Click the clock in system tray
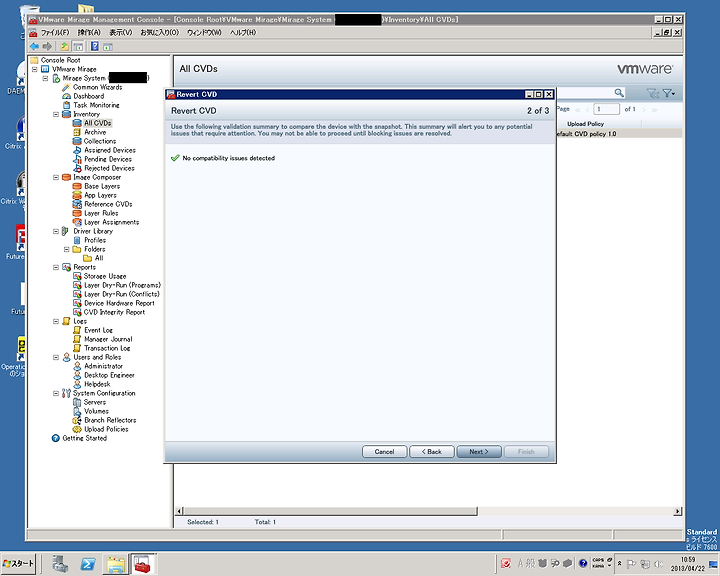The width and height of the screenshot is (720, 576). click(x=687, y=564)
